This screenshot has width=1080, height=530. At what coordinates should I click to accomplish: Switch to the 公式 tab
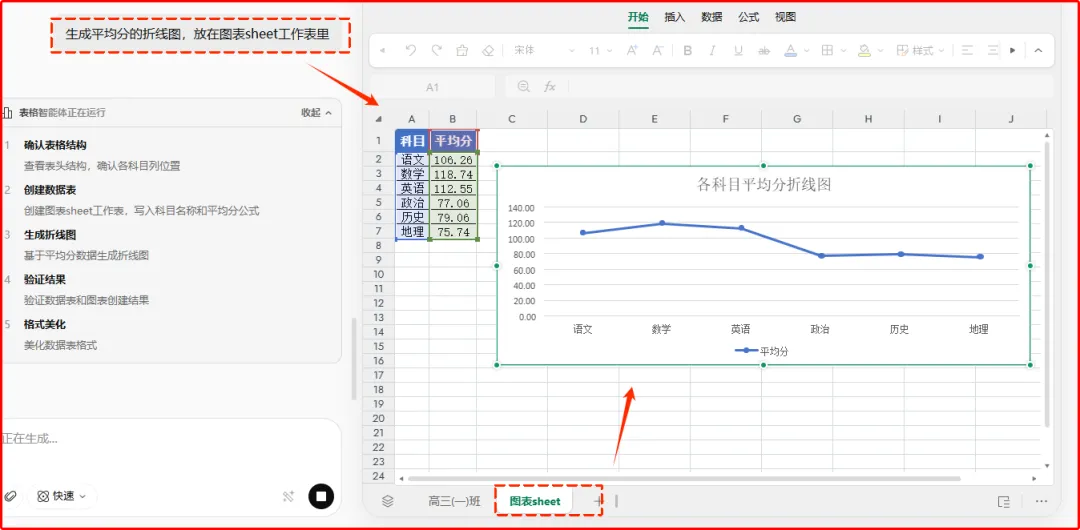click(x=749, y=17)
